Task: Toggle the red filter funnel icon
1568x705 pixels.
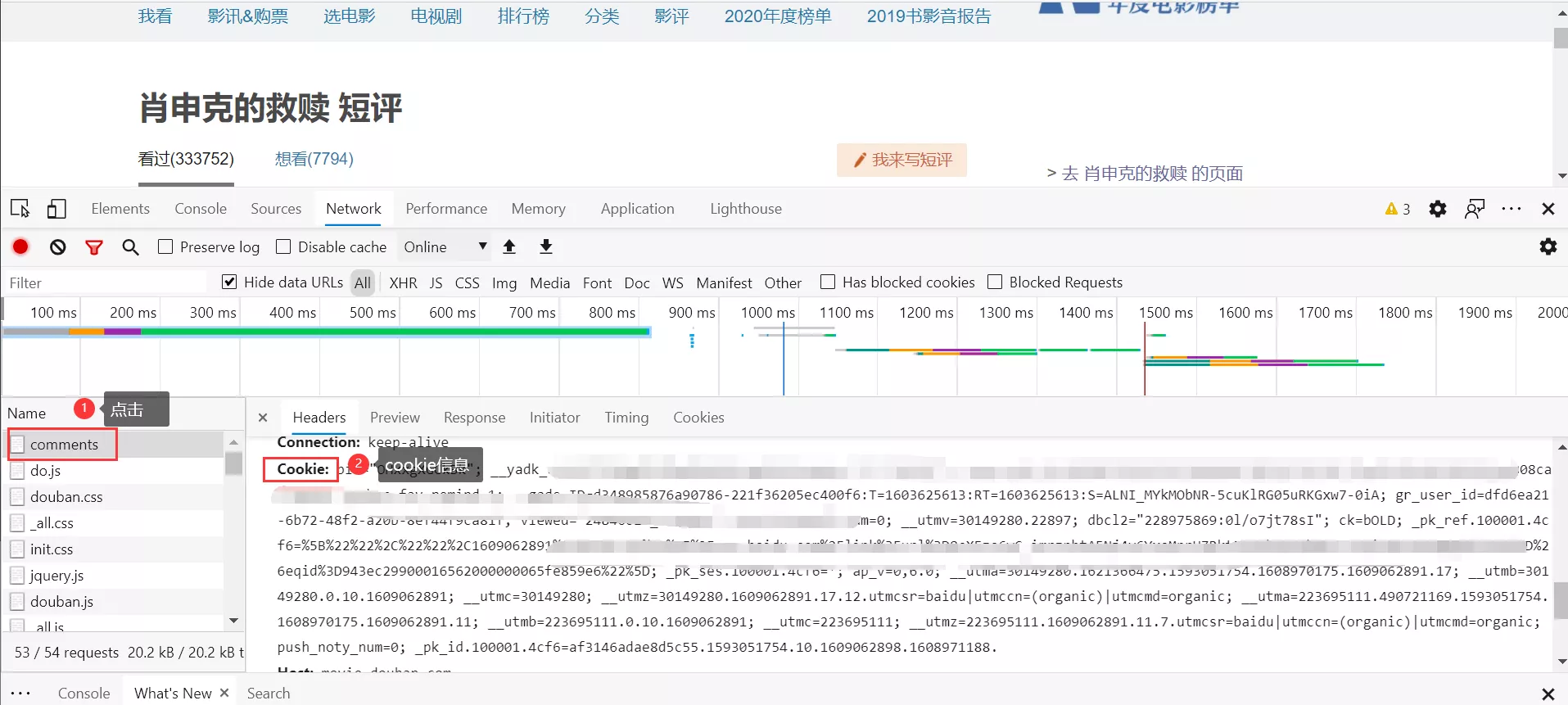Action: click(94, 247)
